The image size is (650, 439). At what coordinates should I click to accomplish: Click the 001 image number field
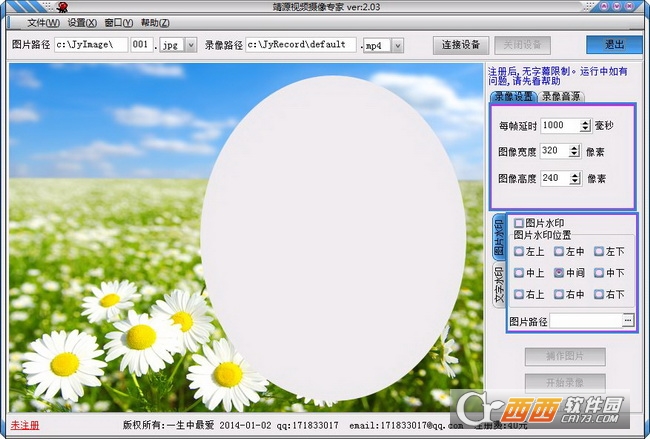pos(142,45)
